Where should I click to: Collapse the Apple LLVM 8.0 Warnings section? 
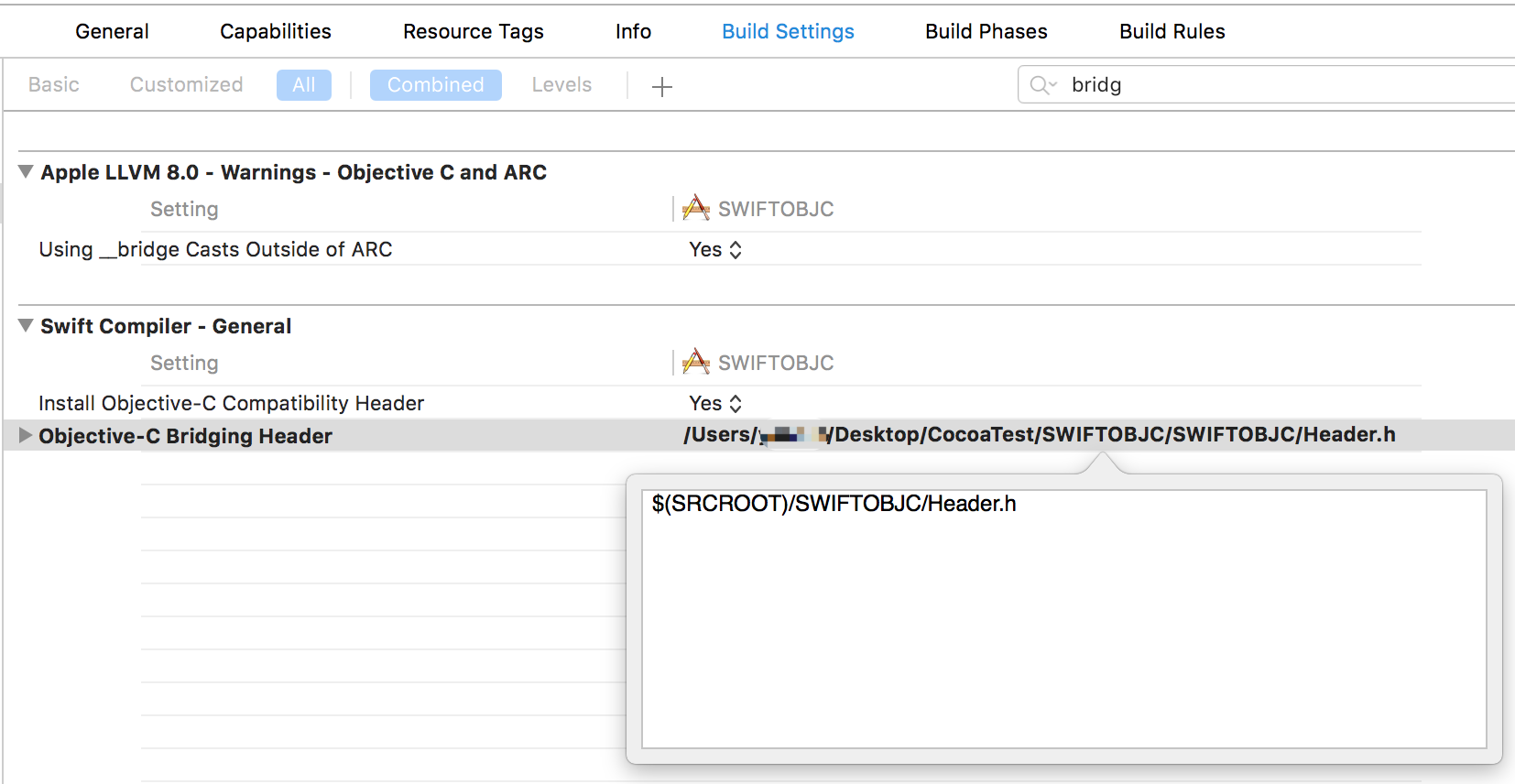(26, 171)
